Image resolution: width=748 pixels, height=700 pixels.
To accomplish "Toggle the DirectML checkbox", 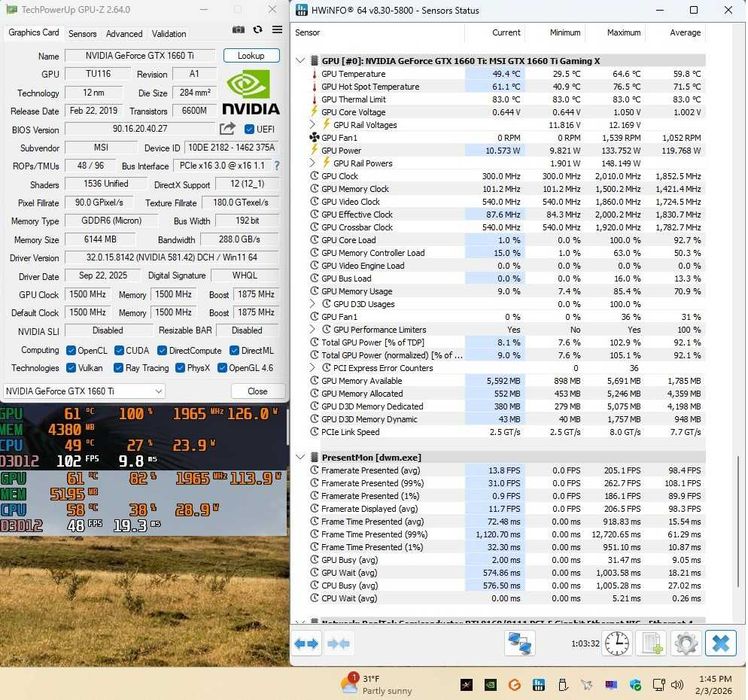I will coord(234,351).
